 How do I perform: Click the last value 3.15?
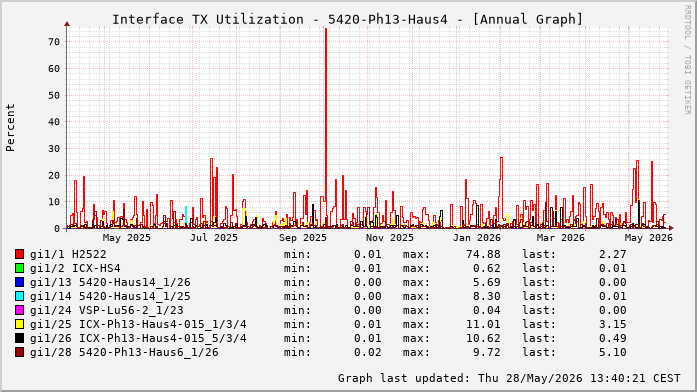coord(613,324)
